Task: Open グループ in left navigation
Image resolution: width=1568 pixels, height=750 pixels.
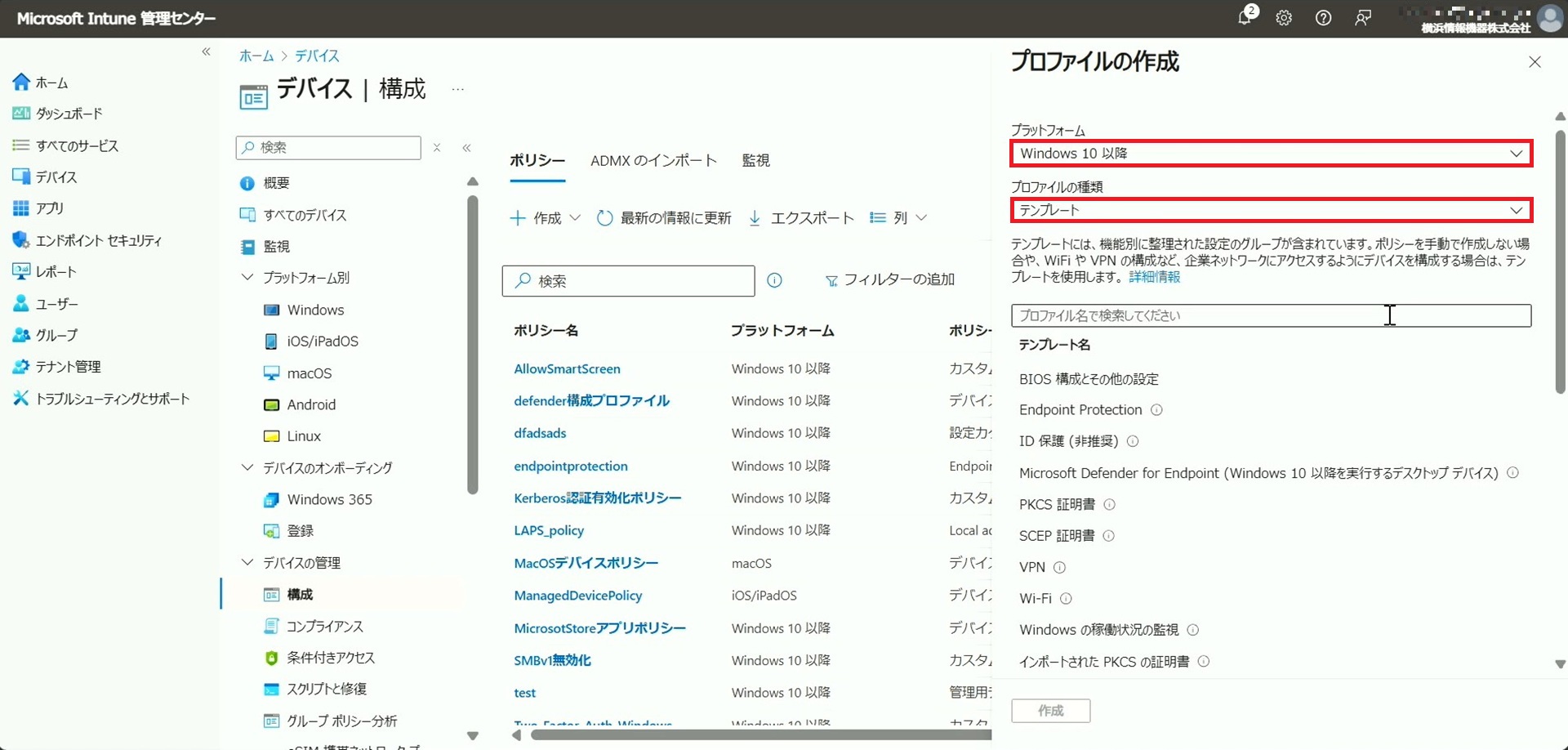Action: [45, 335]
